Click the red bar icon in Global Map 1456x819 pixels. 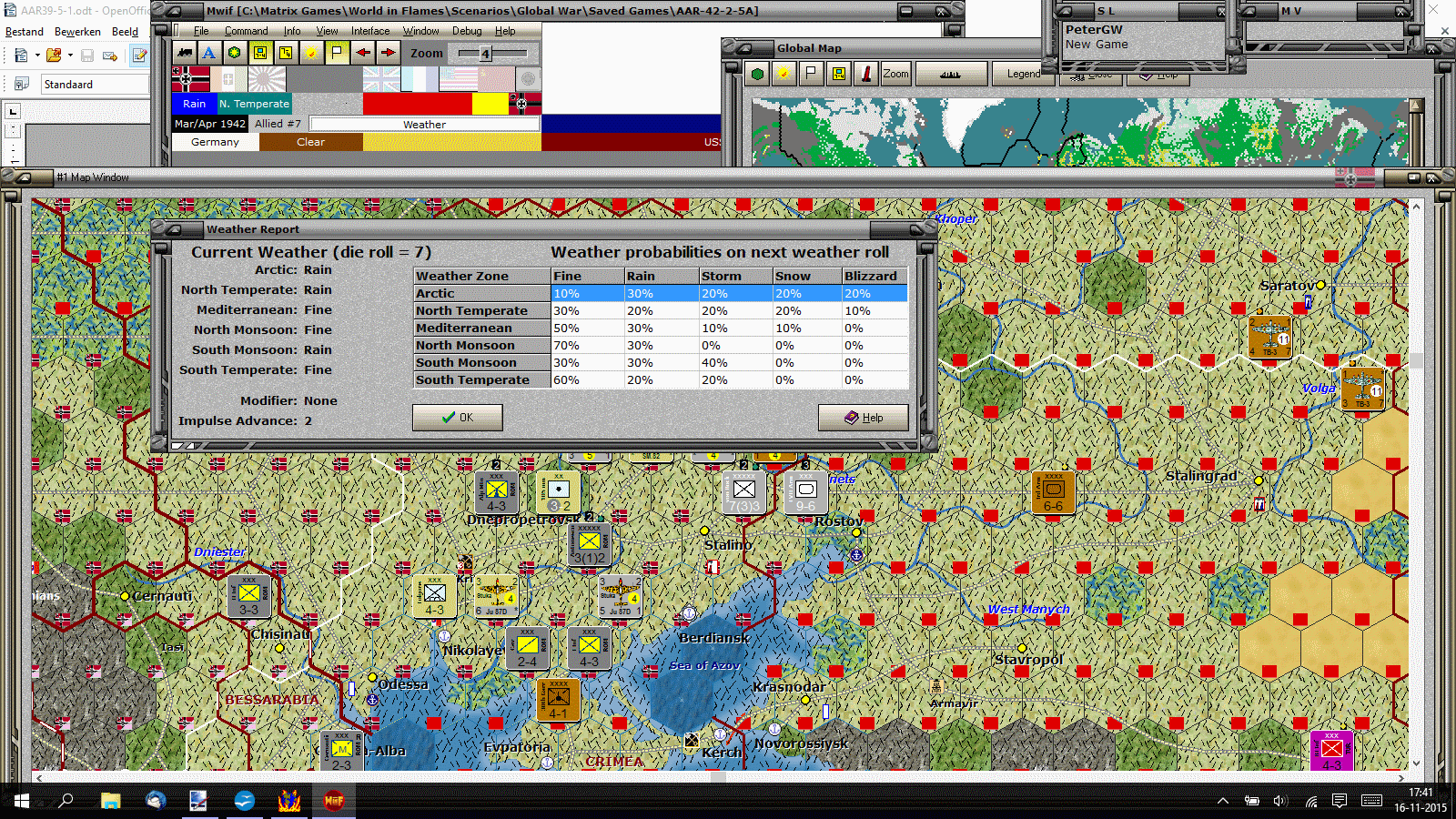click(866, 74)
